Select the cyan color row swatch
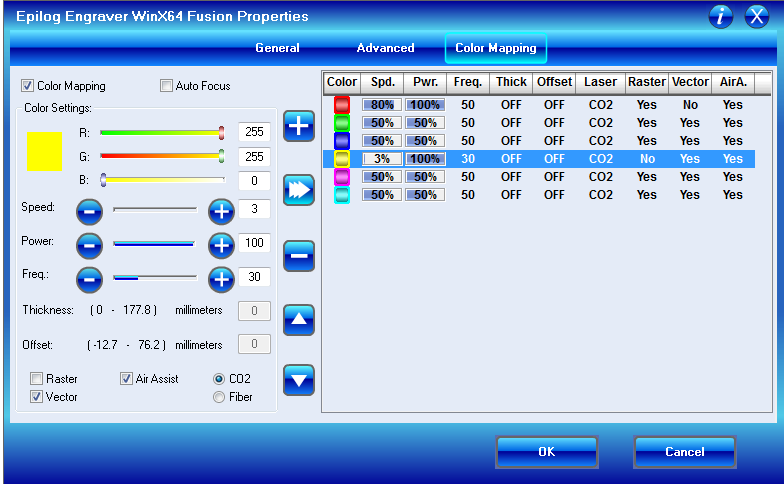The image size is (784, 484). coord(342,195)
